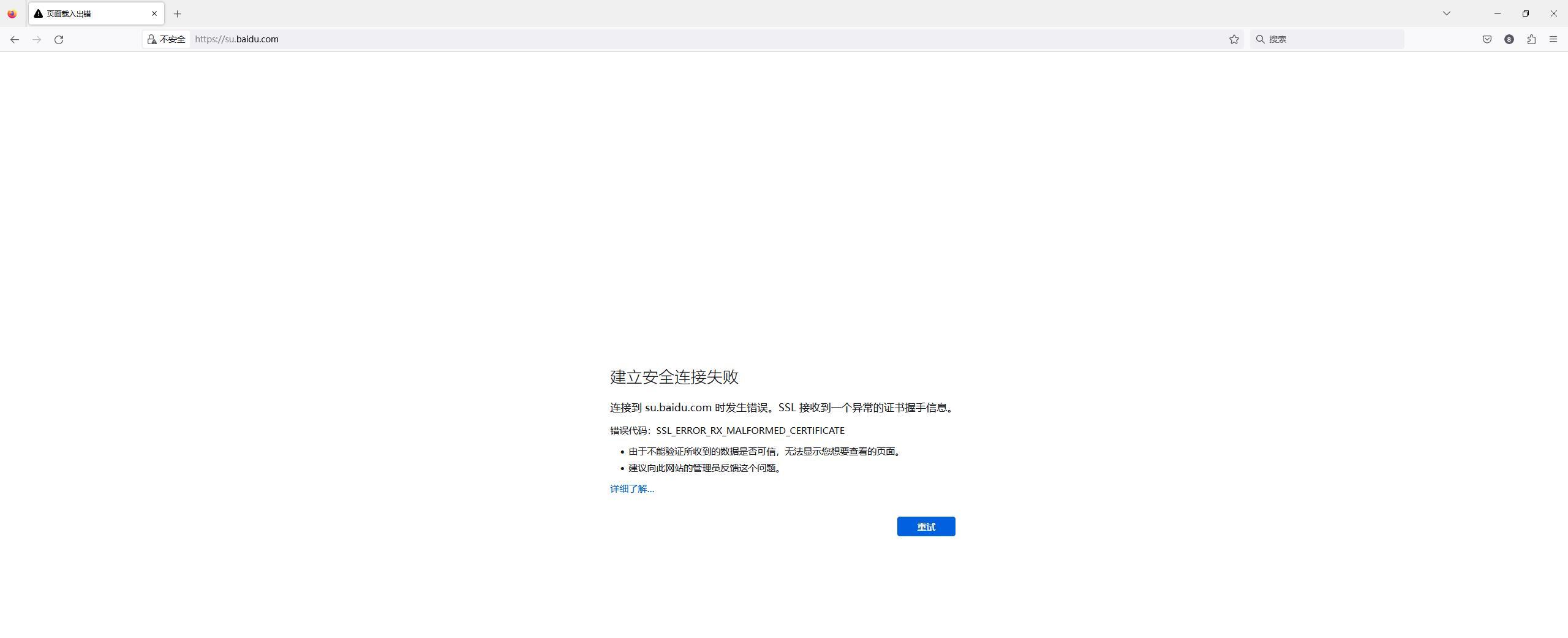Minimize the Firefox window

[x=1498, y=13]
